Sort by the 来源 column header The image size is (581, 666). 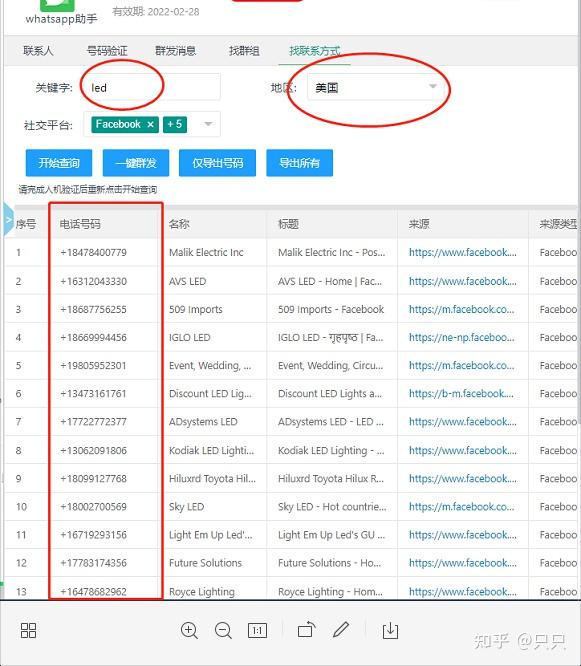(419, 224)
